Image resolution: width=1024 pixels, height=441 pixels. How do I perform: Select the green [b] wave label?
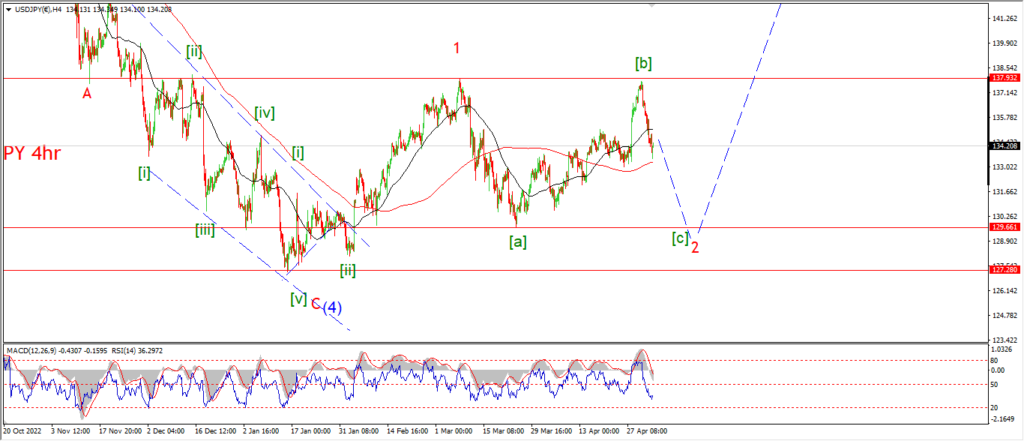[x=644, y=64]
